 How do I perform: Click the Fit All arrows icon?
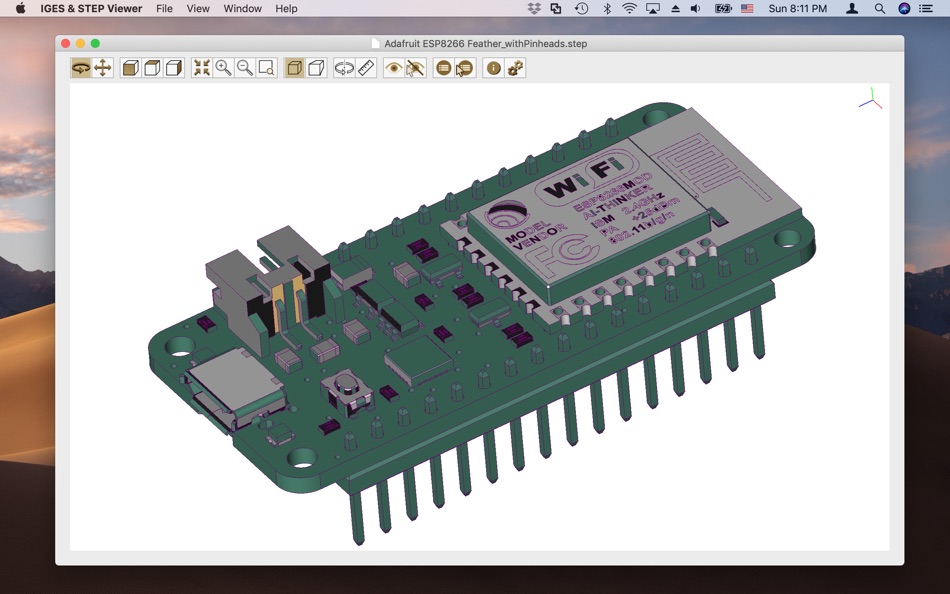click(x=202, y=68)
